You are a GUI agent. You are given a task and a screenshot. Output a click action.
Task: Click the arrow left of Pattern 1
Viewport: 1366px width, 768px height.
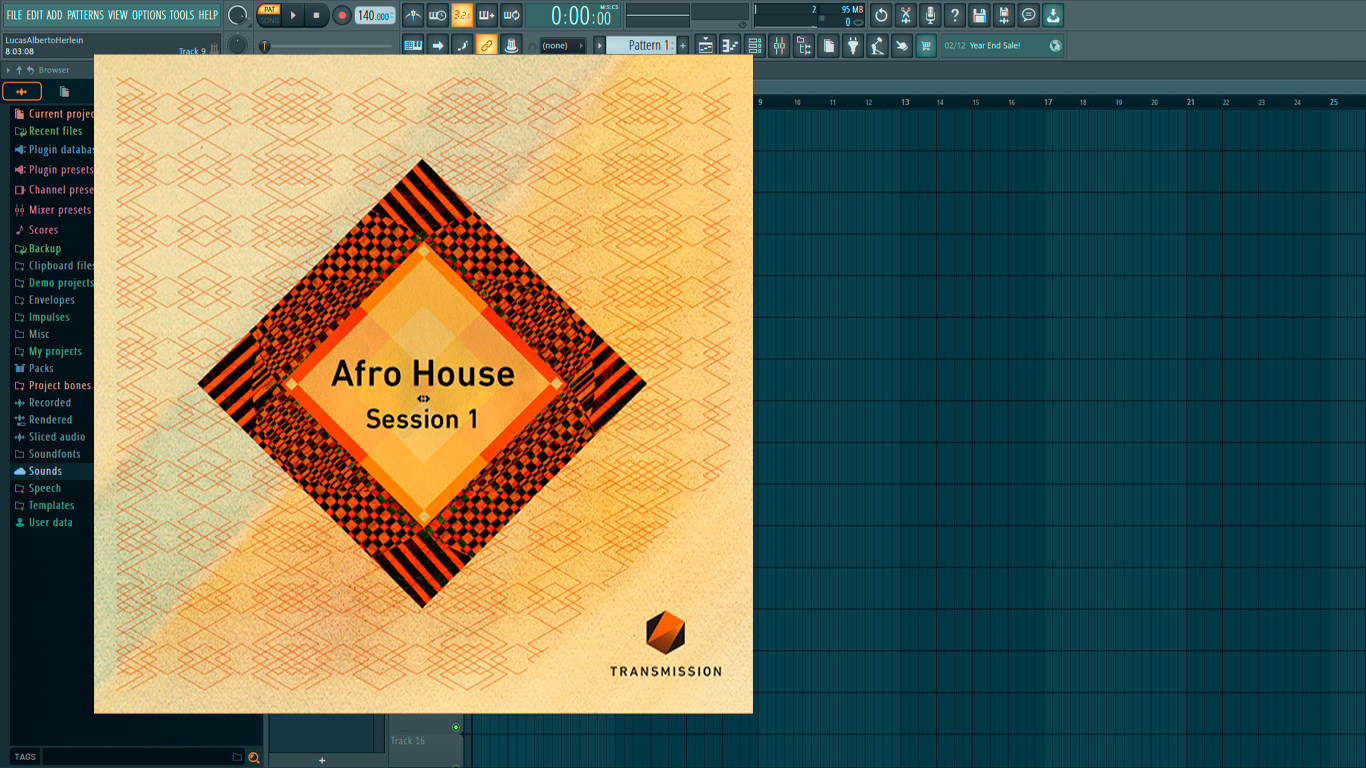click(x=600, y=46)
